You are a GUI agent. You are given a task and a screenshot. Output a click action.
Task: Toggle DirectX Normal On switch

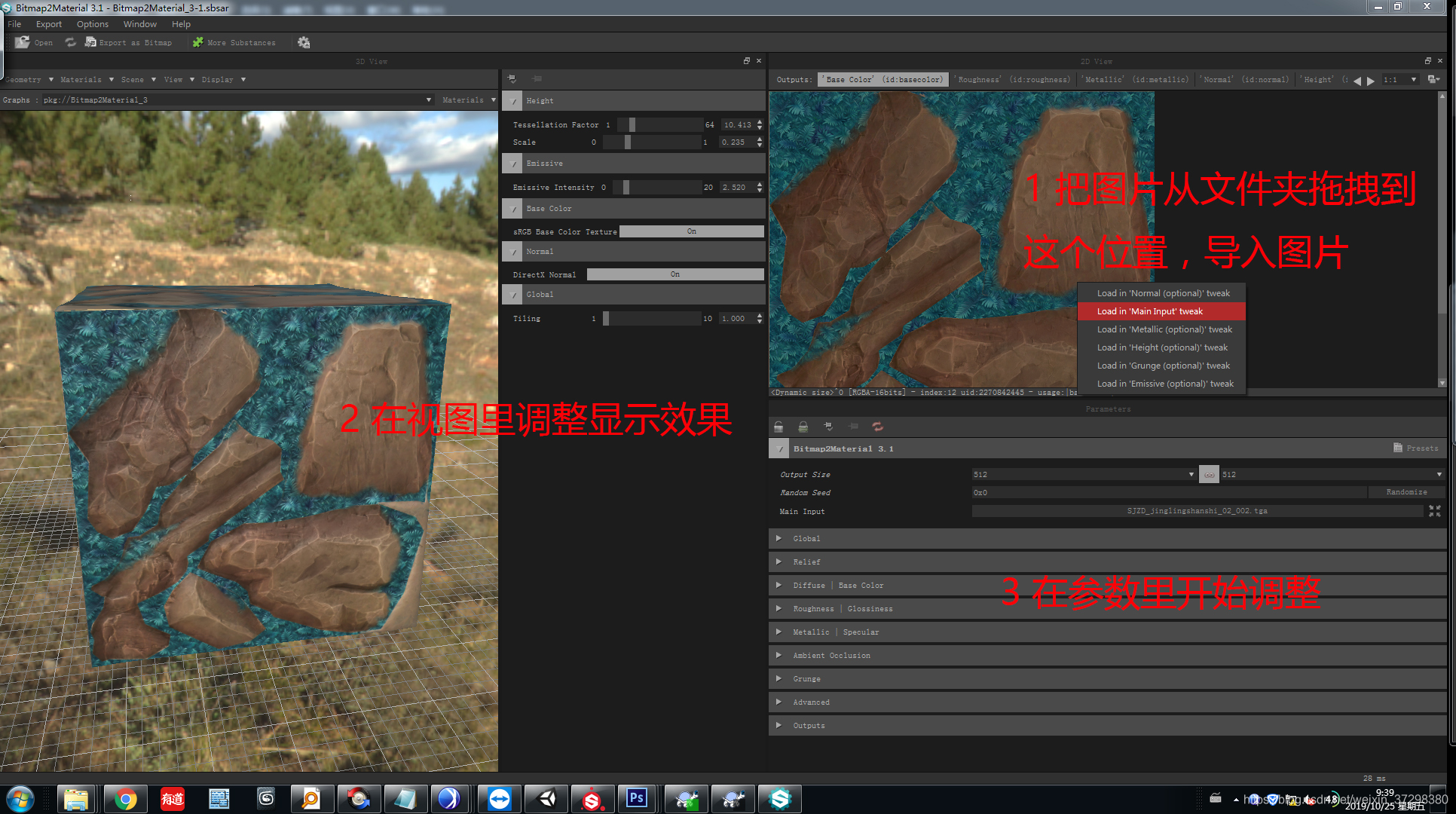[x=674, y=274]
